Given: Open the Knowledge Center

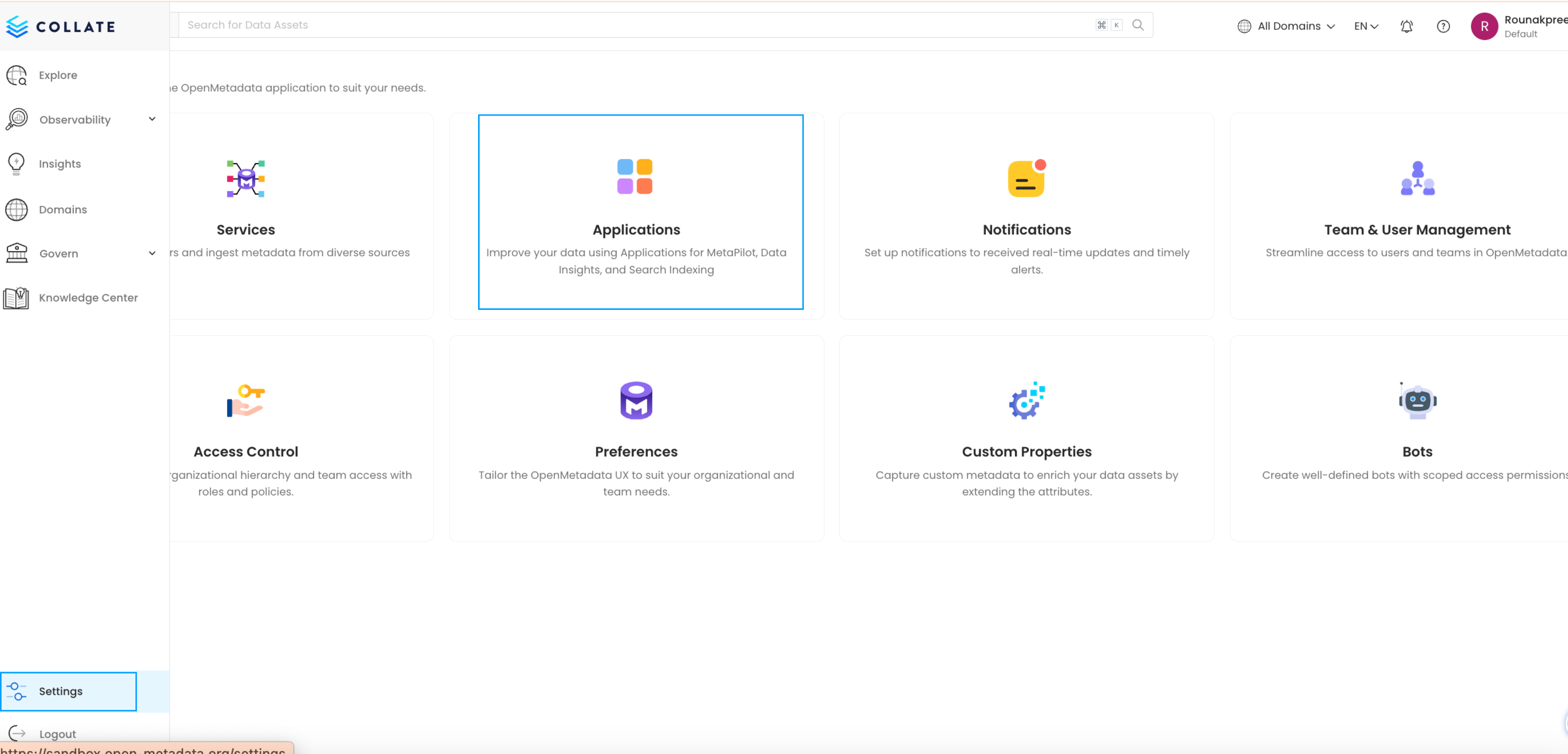Looking at the screenshot, I should [x=88, y=298].
